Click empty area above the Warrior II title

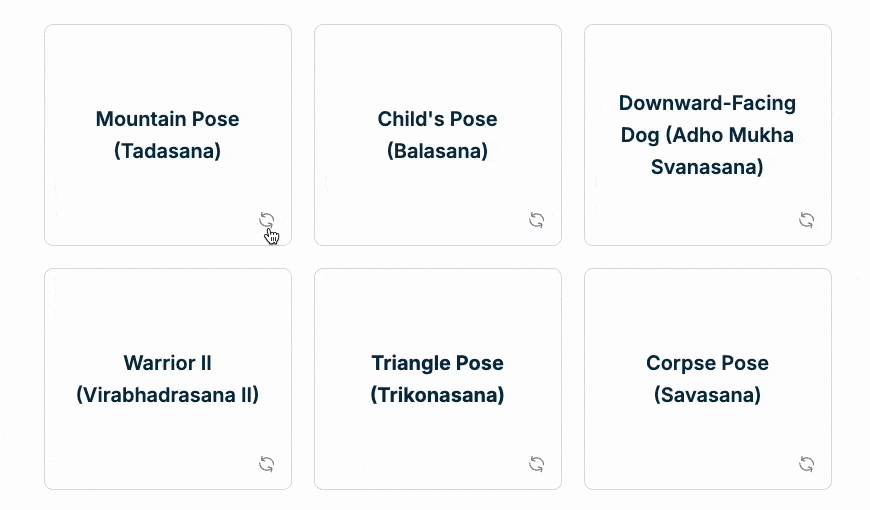click(167, 310)
